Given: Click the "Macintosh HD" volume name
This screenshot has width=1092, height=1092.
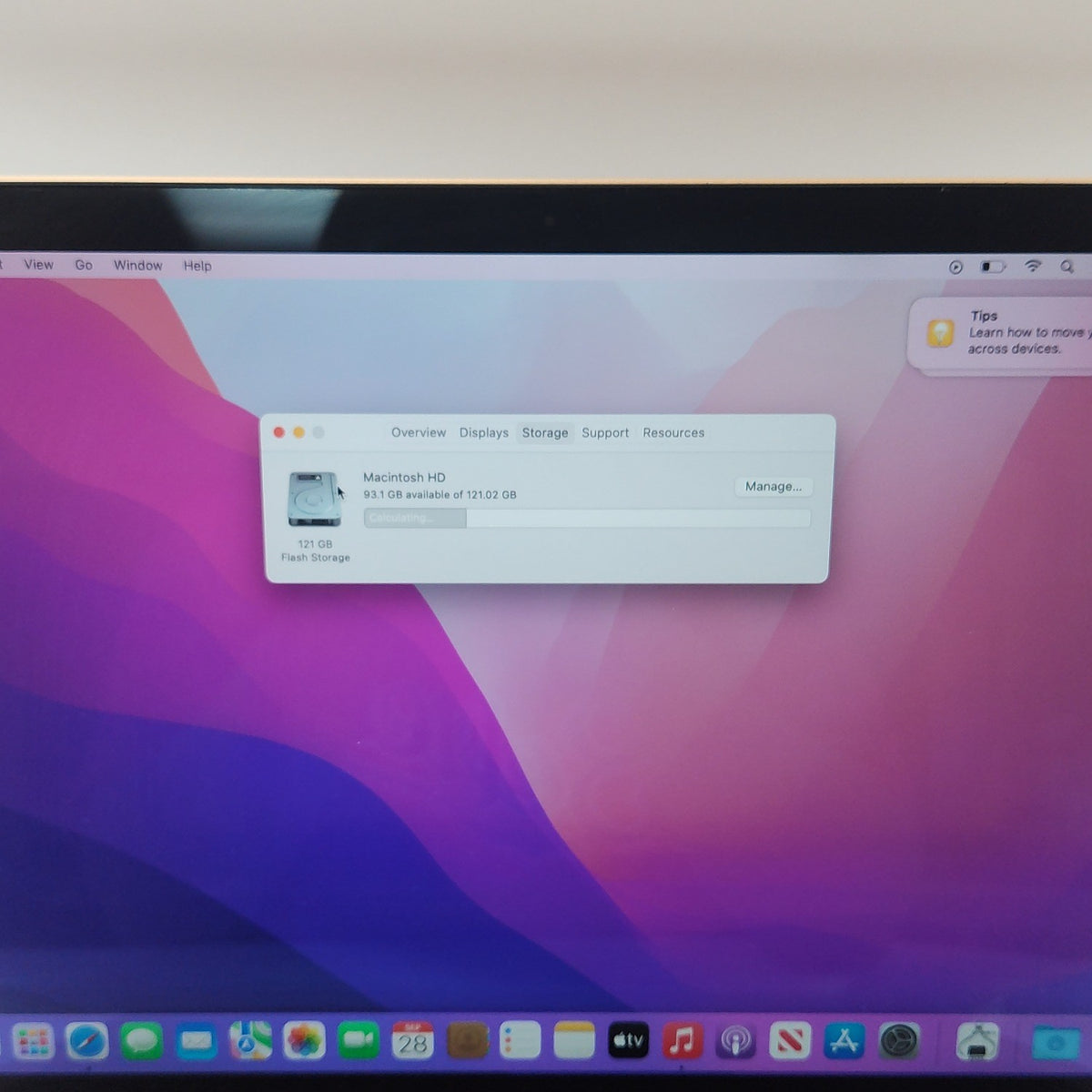Looking at the screenshot, I should 404,477.
